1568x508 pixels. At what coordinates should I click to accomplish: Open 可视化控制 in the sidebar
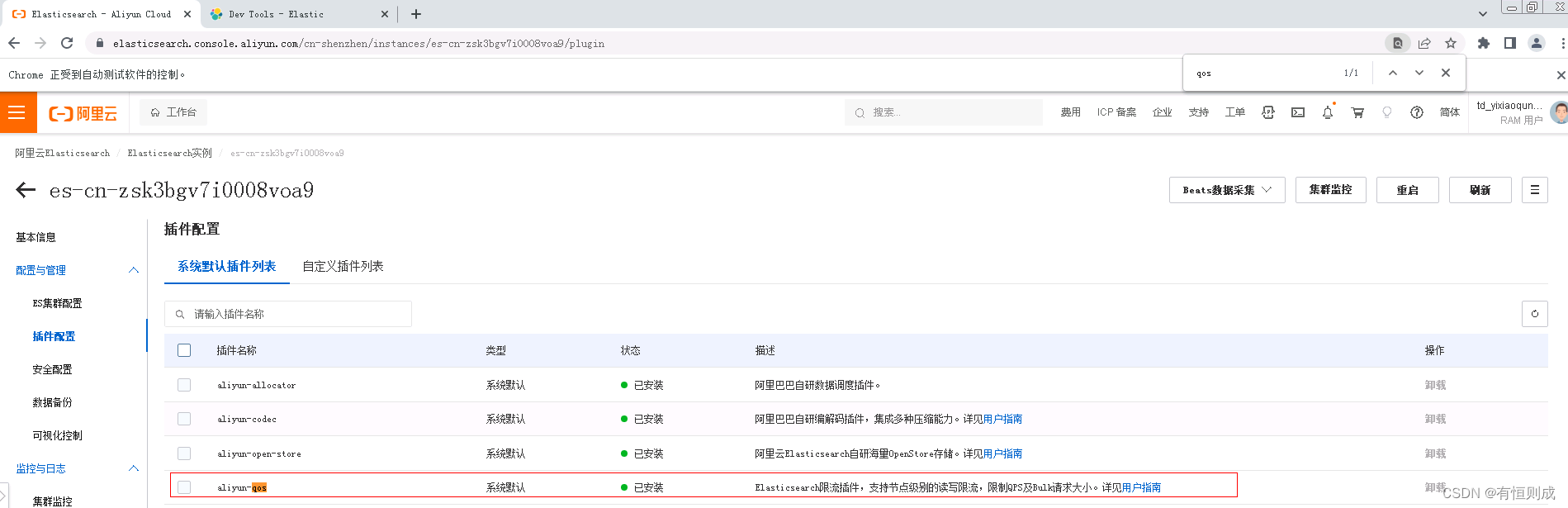pos(57,435)
